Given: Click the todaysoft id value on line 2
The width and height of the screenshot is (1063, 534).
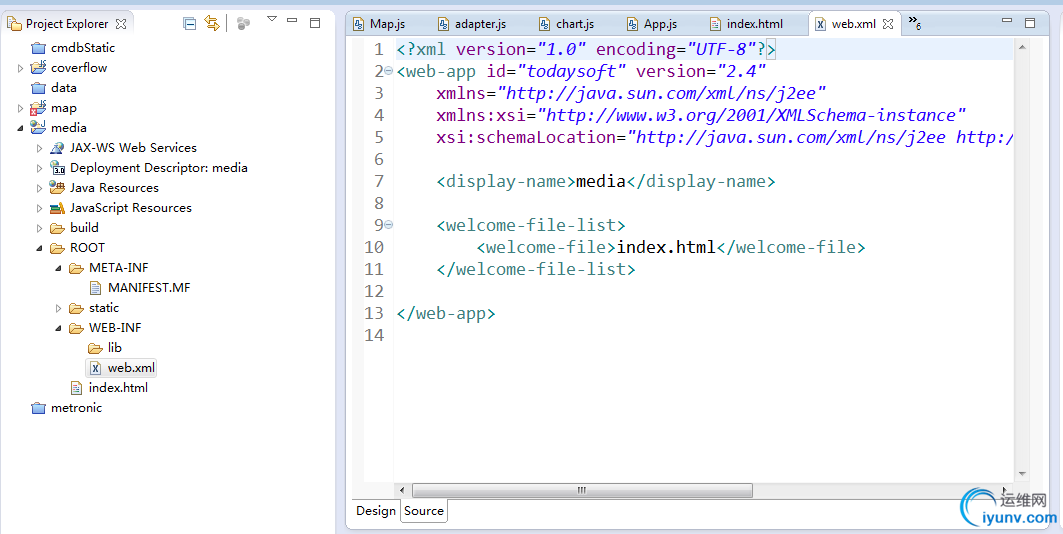Looking at the screenshot, I should 571,71.
